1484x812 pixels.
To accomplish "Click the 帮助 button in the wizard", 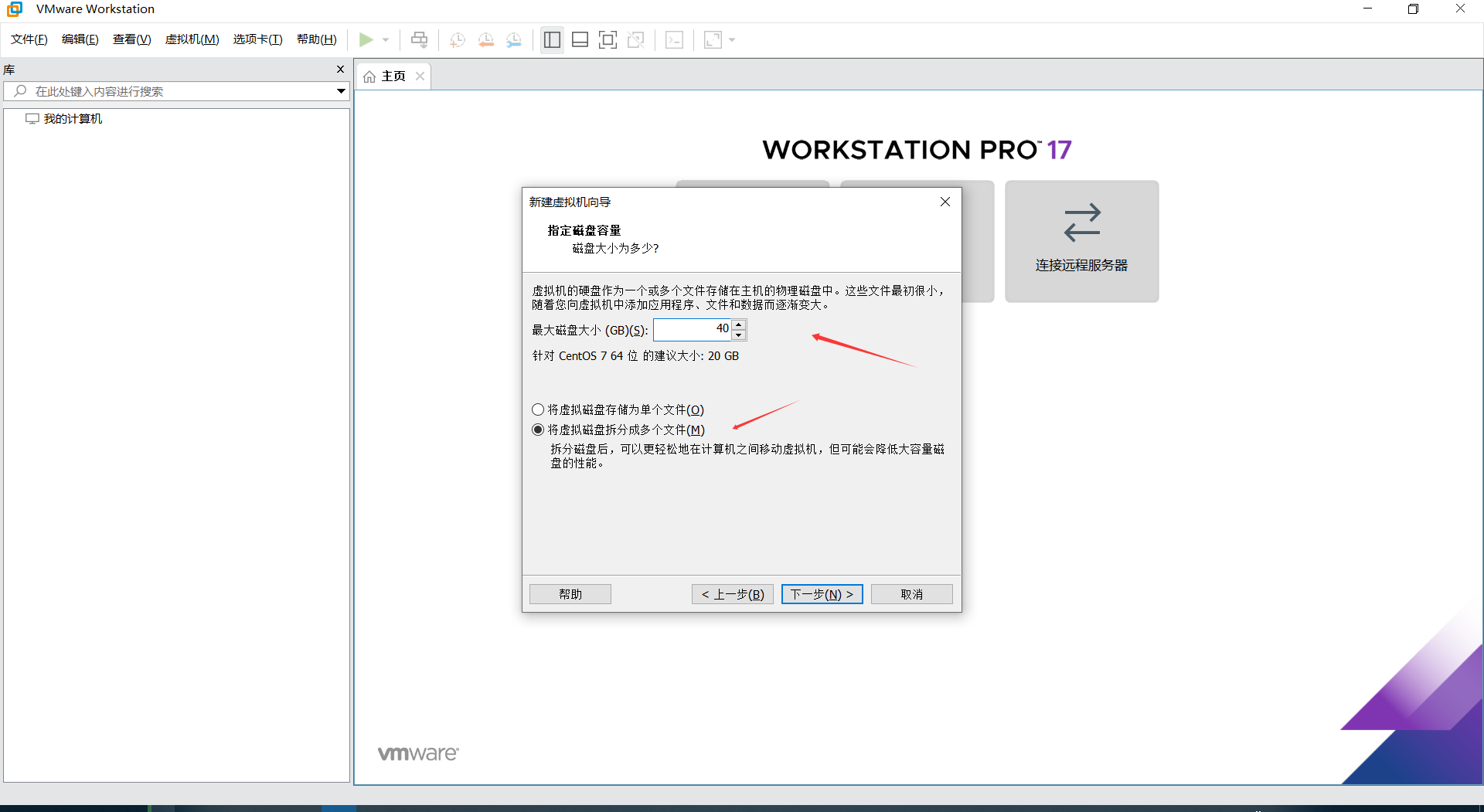I will click(570, 594).
